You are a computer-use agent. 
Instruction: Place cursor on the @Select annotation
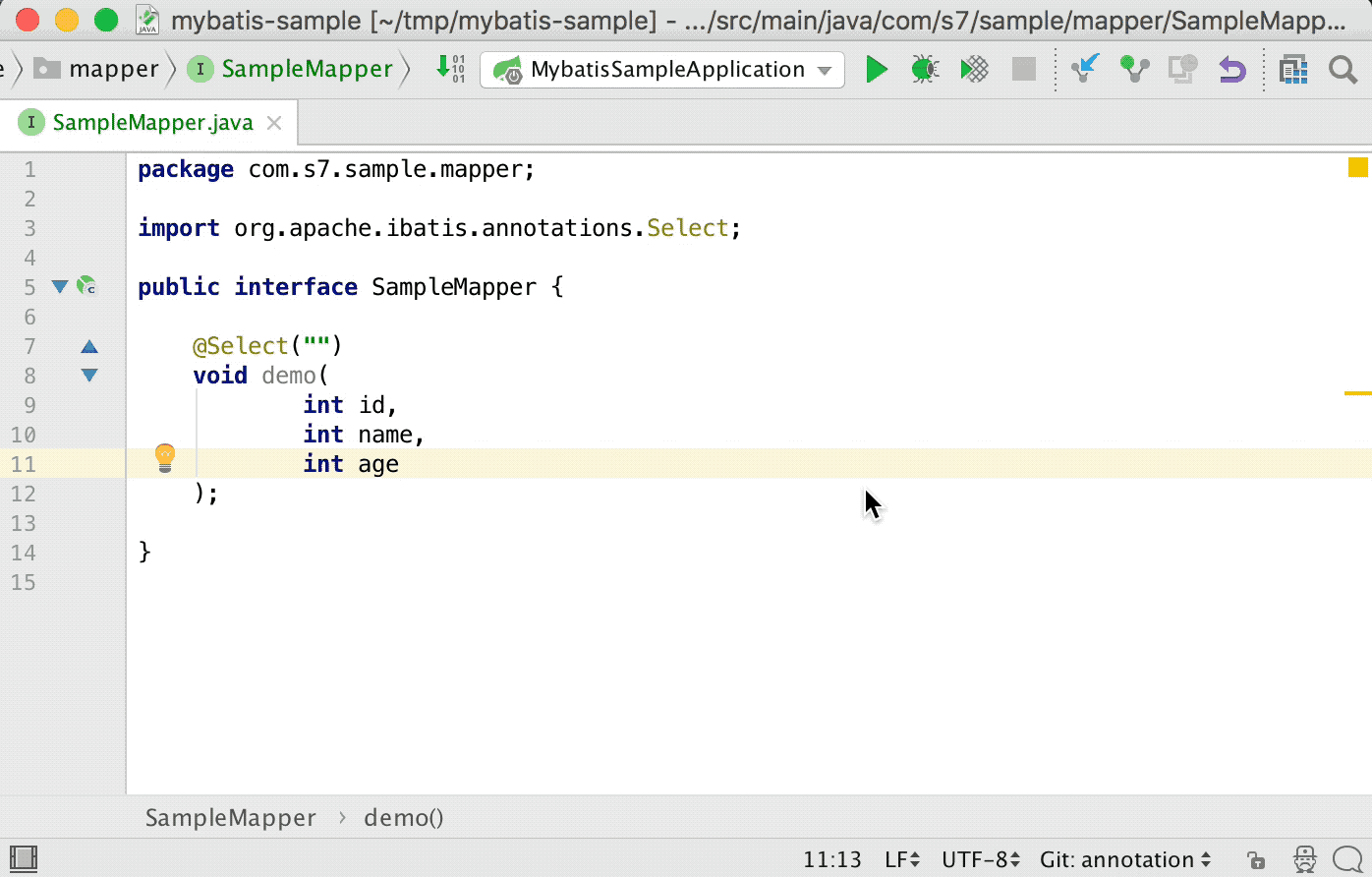[241, 346]
